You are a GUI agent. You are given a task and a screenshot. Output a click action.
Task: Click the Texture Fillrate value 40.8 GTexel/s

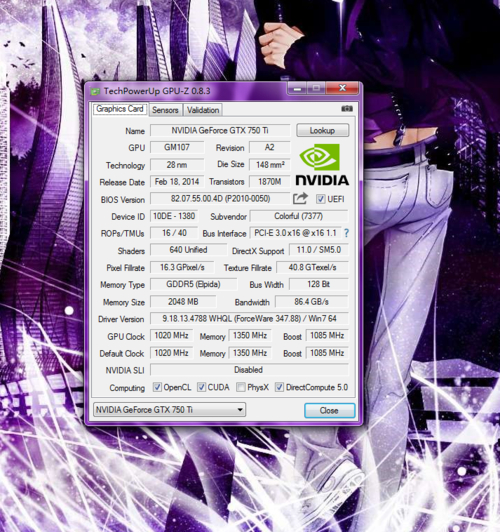pos(312,267)
